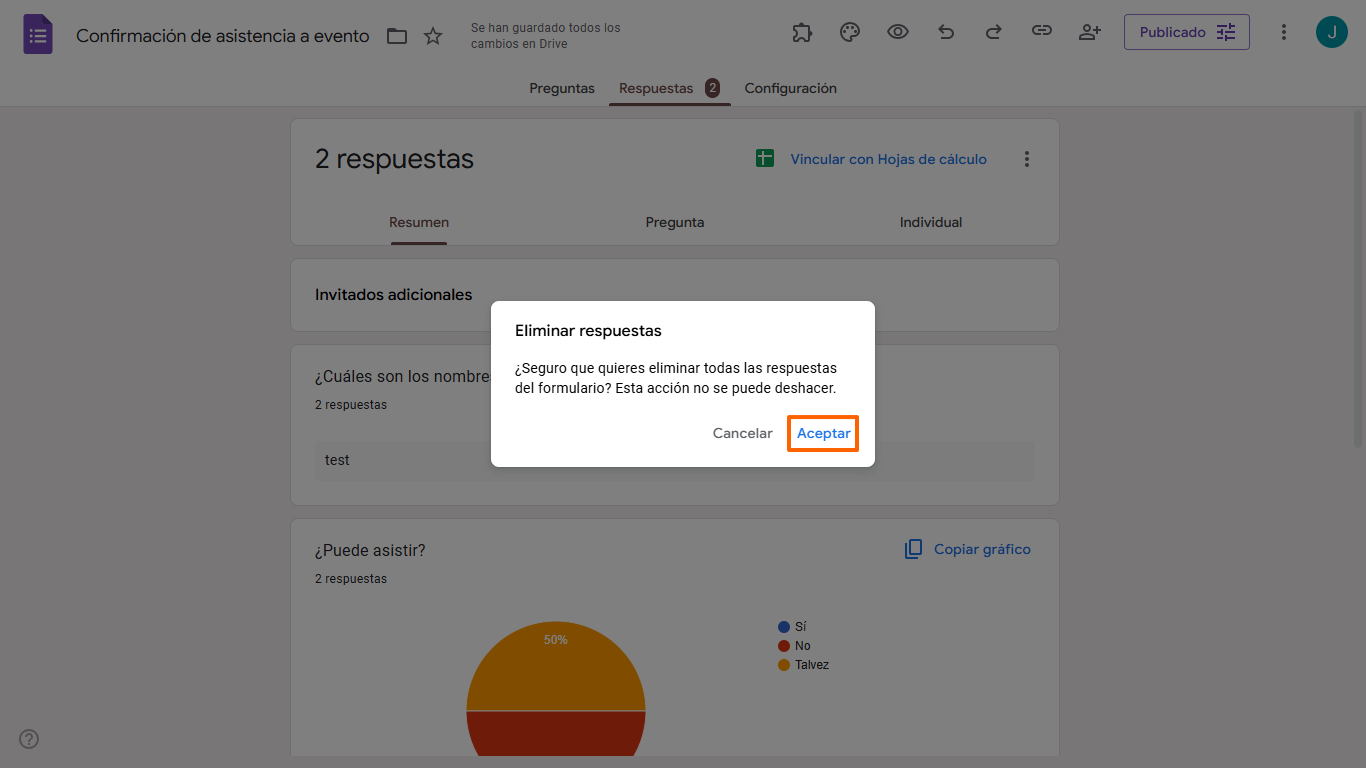Click the page vertical scrollbar
Screen dimensions: 1366x768
(x=1358, y=280)
